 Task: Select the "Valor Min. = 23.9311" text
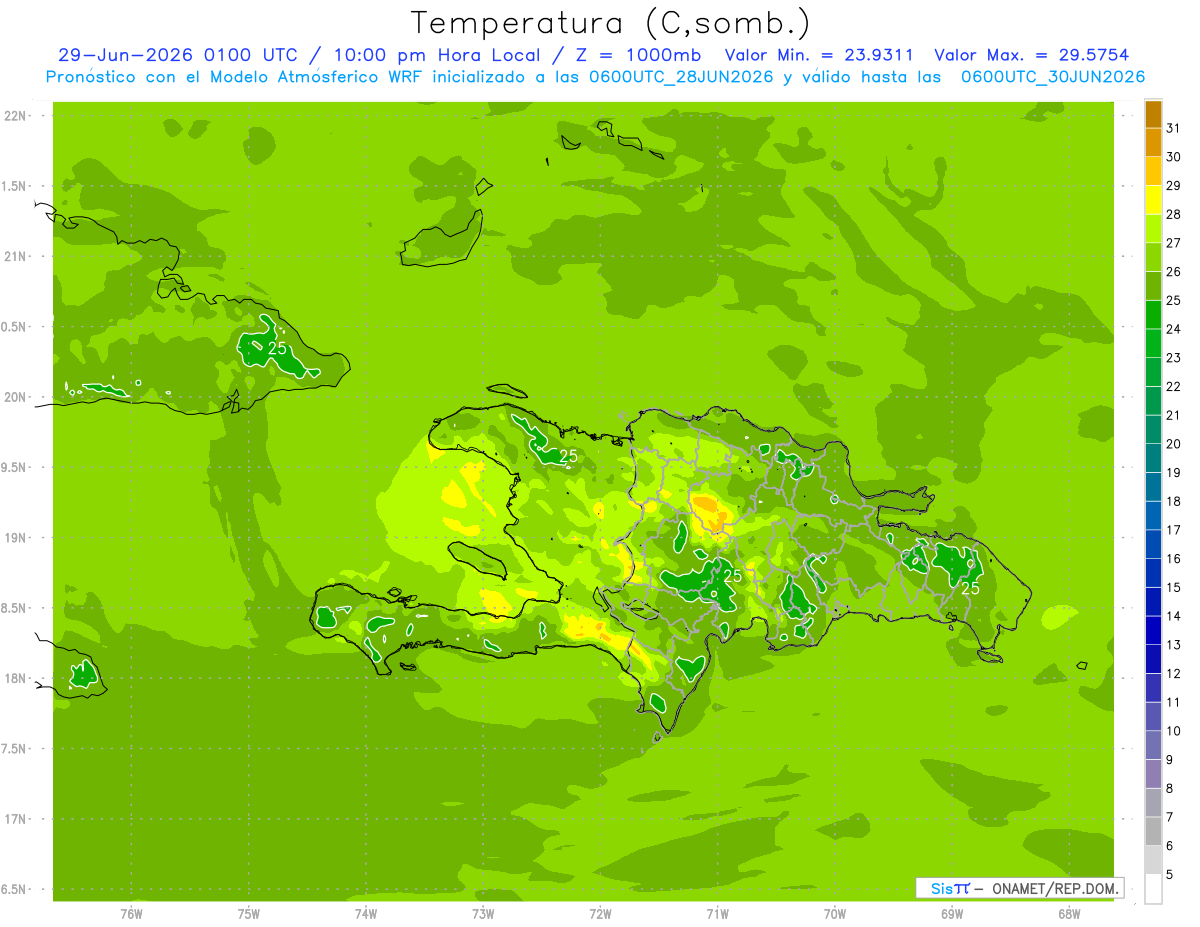[x=818, y=55]
